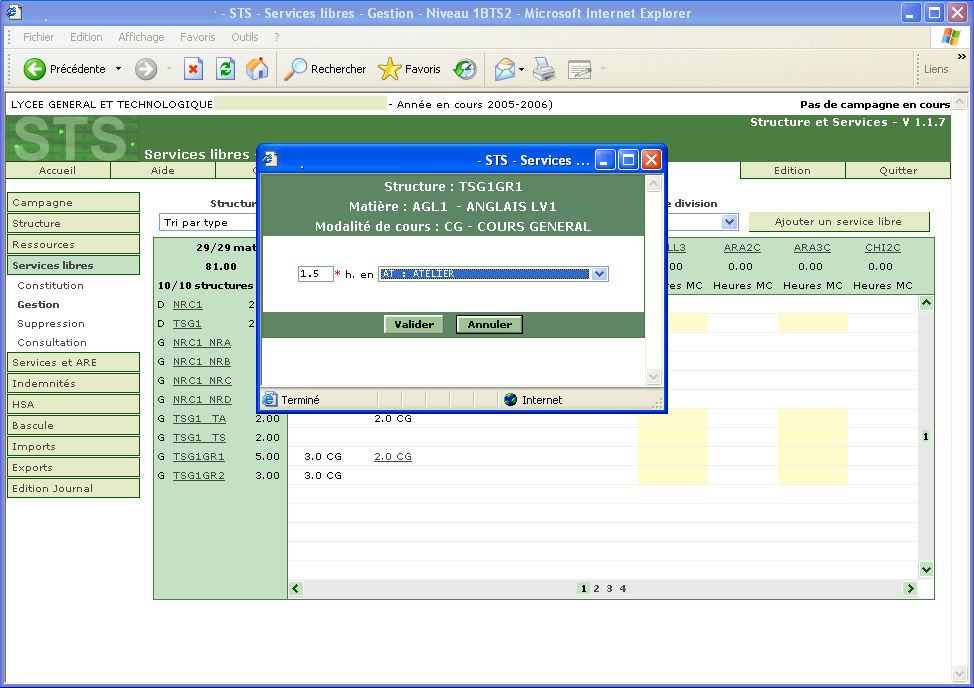Image resolution: width=974 pixels, height=688 pixels.
Task: Open Ressources sidebar section
Action: (x=73, y=245)
